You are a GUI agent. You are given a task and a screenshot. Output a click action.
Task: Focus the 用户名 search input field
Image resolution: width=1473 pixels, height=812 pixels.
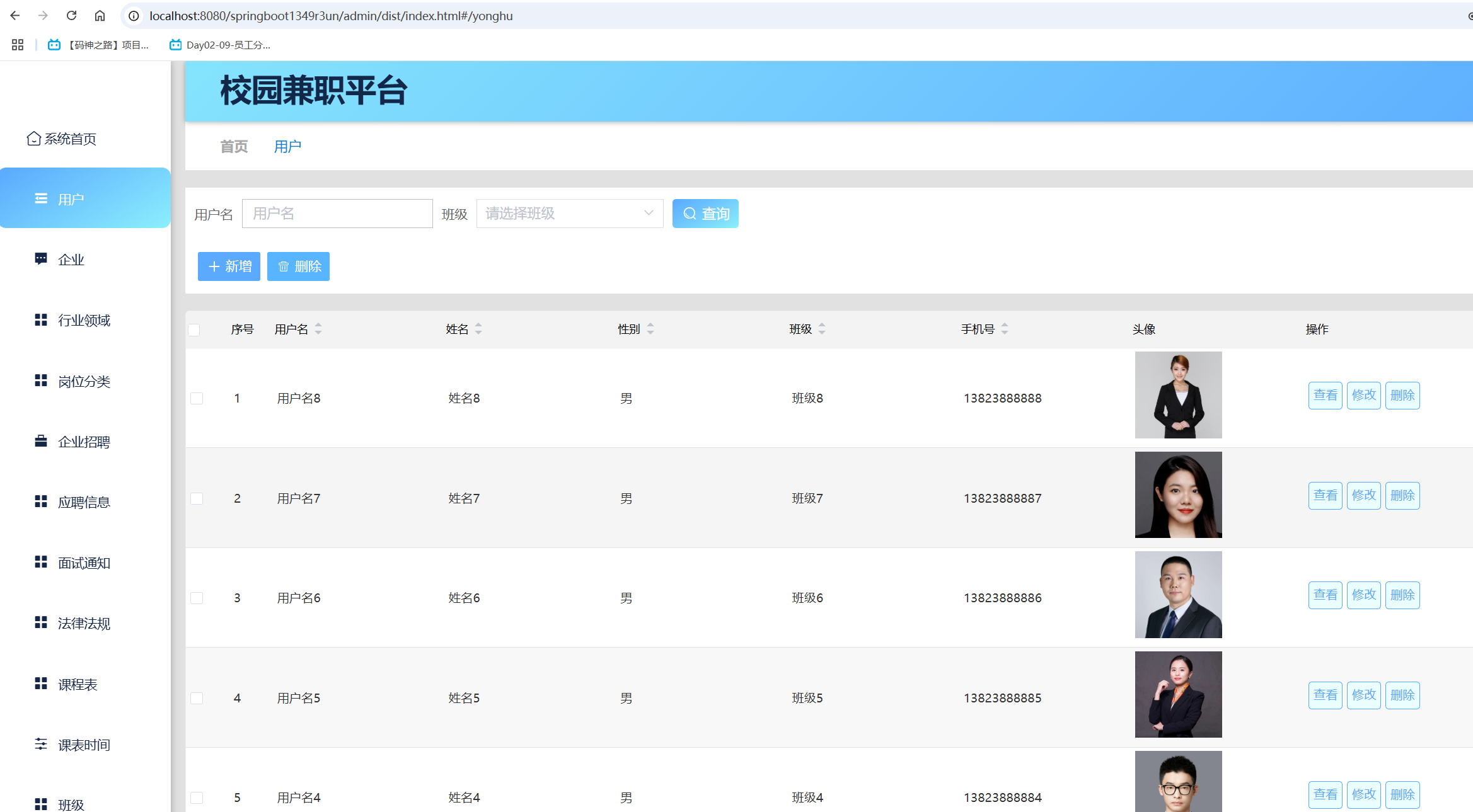pyautogui.click(x=337, y=214)
